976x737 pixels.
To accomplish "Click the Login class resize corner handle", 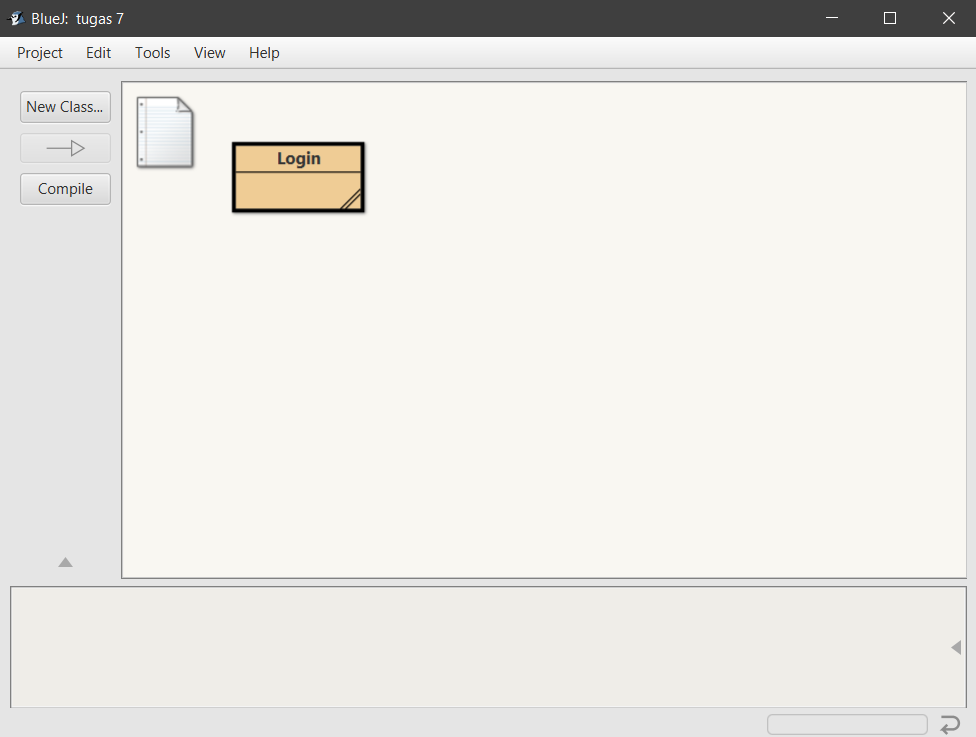I will [352, 199].
